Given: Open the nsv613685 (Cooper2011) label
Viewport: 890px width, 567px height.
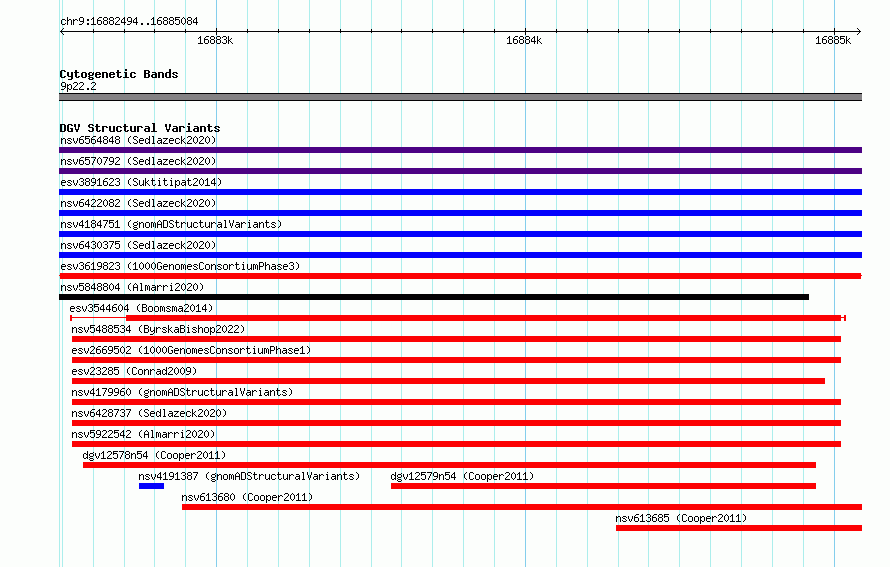Looking at the screenshot, I should tap(681, 518).
